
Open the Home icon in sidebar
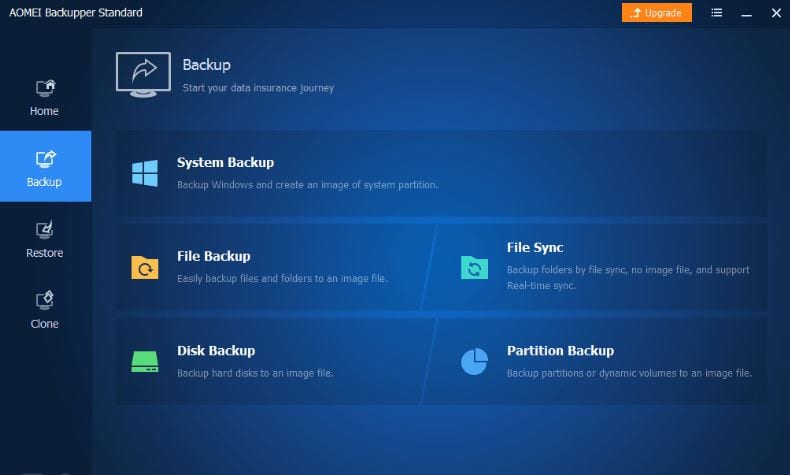coord(45,88)
